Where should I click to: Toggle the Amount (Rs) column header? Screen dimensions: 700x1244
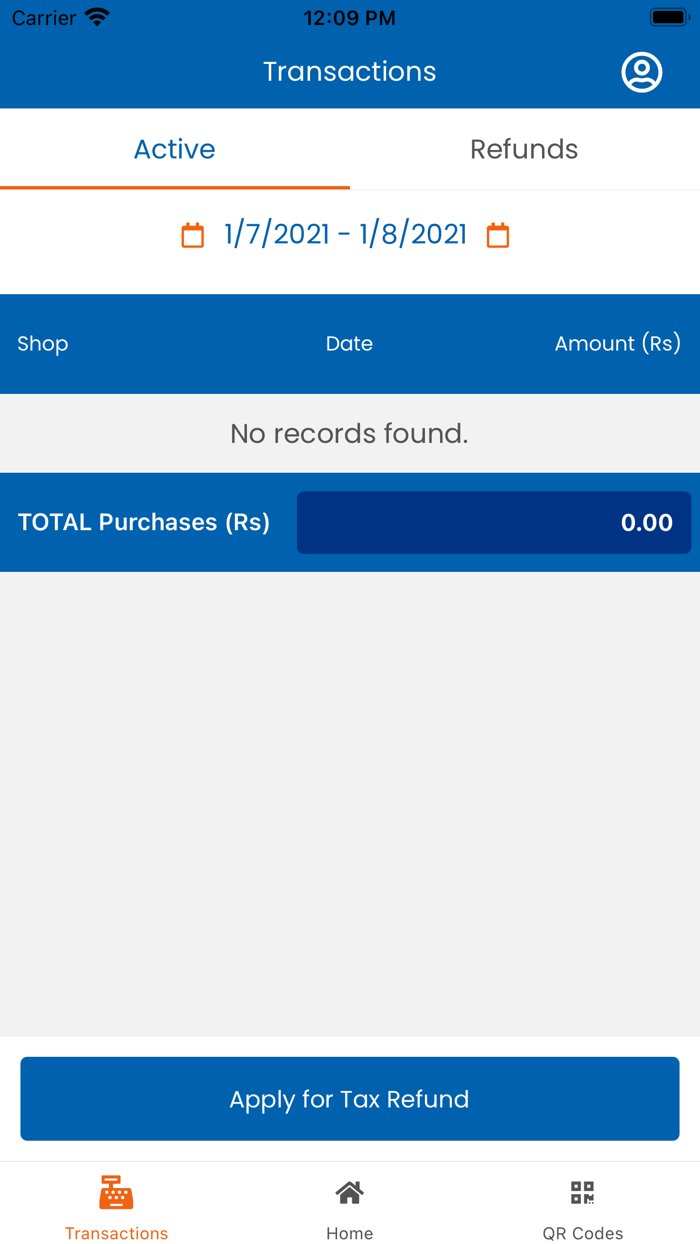pos(618,343)
